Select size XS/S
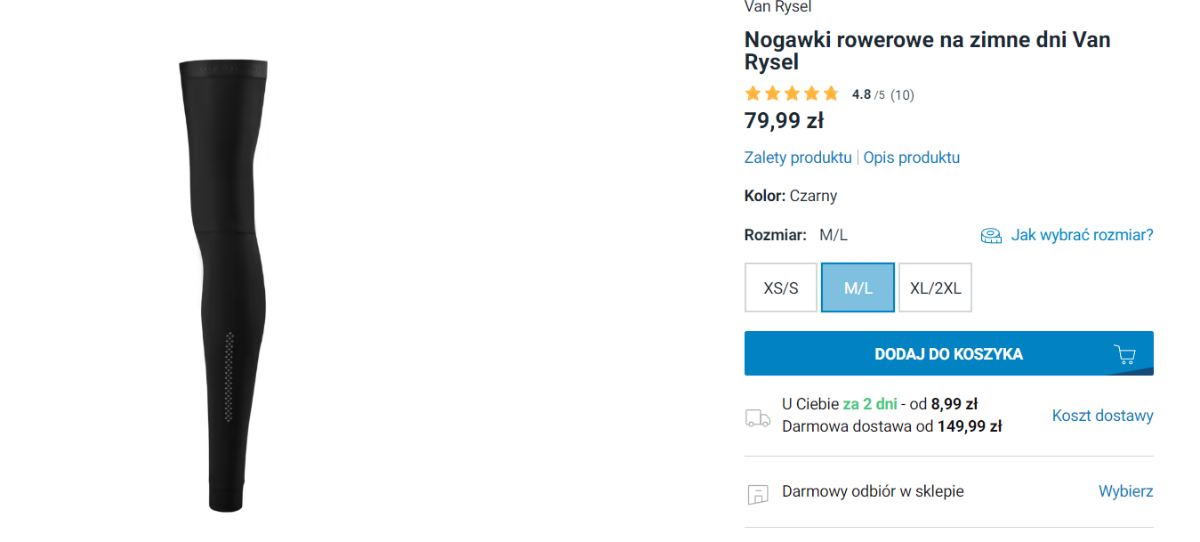Image resolution: width=1200 pixels, height=542 pixels. point(781,288)
